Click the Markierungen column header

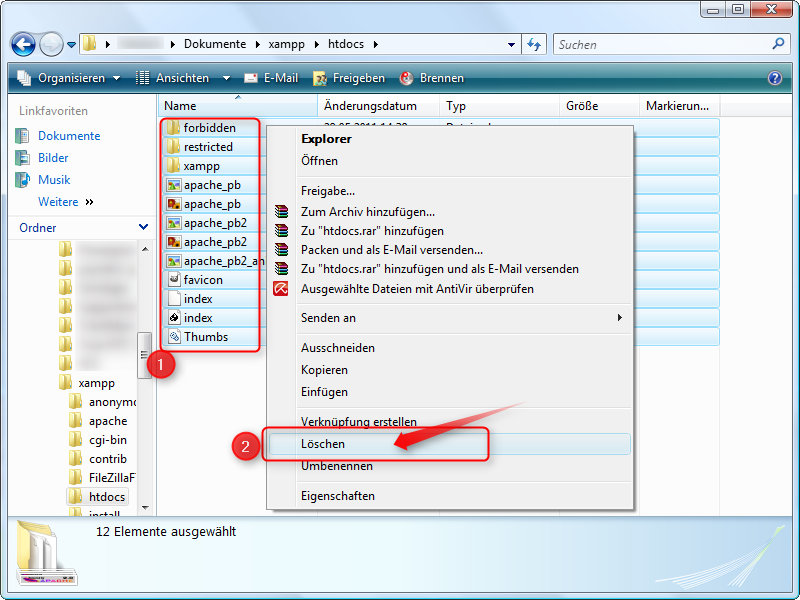click(679, 106)
